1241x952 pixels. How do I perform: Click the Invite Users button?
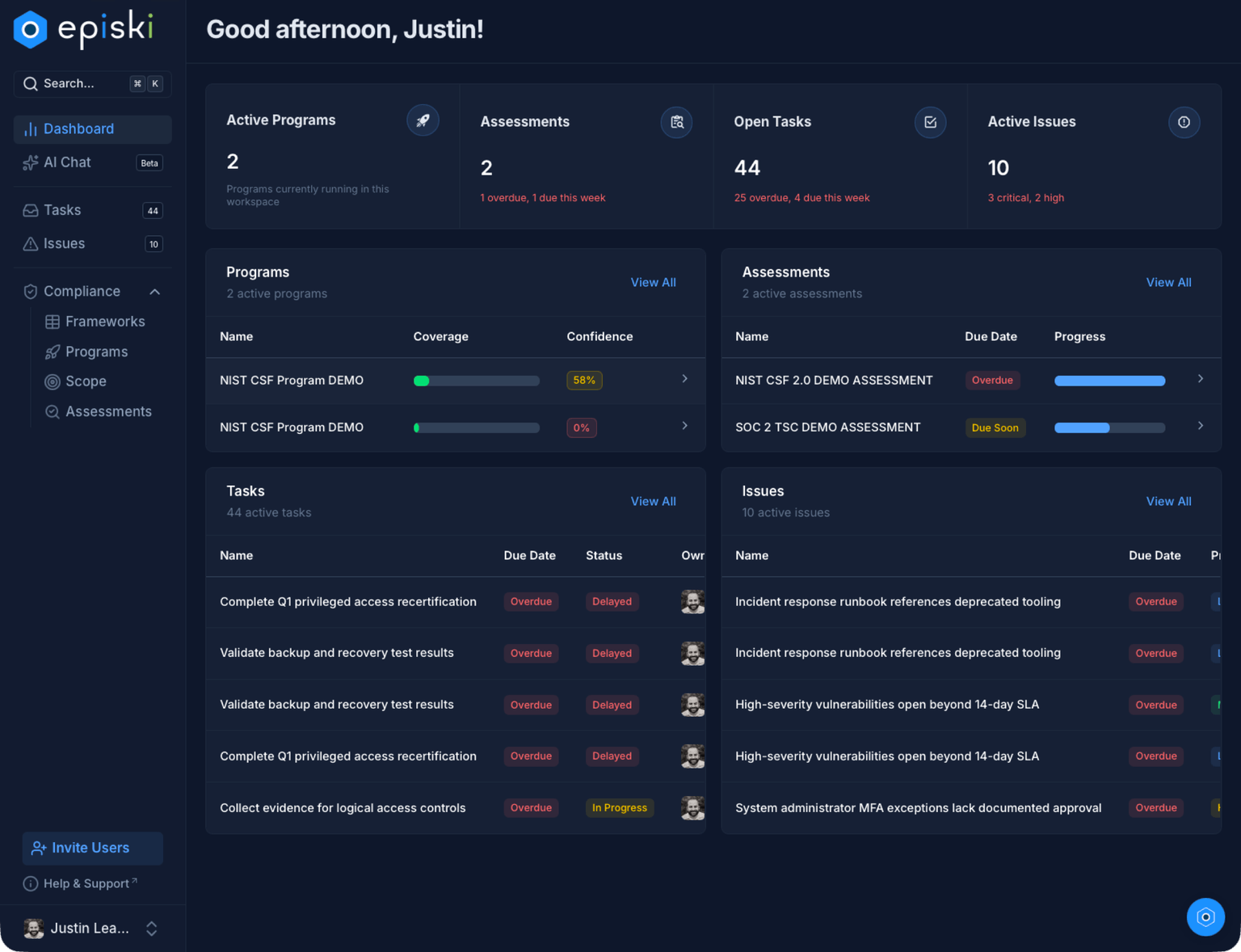click(91, 848)
